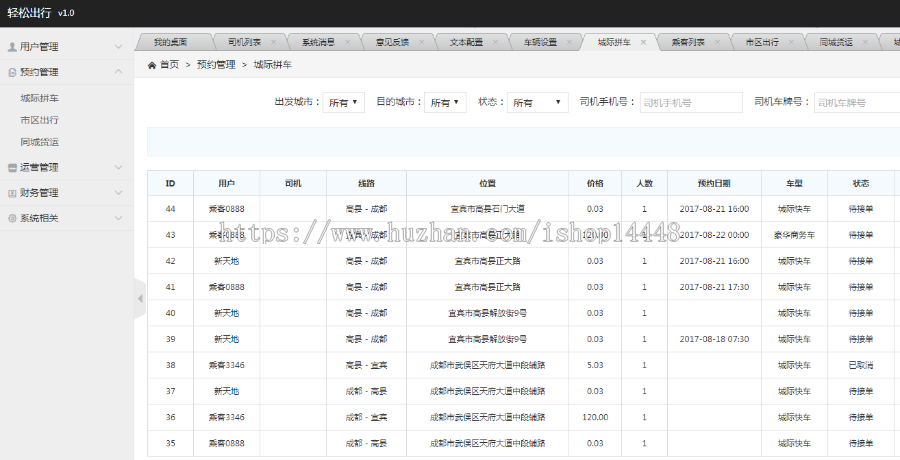This screenshot has width=900, height=460.
Task: Expand 系统相关 menu chevron
Action: 118,218
